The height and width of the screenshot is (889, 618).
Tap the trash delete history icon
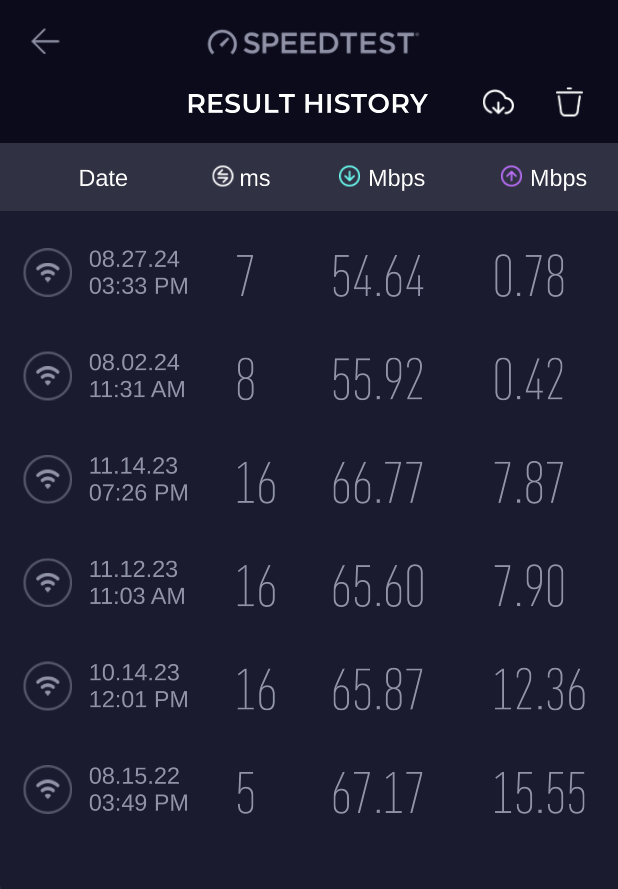click(x=569, y=102)
